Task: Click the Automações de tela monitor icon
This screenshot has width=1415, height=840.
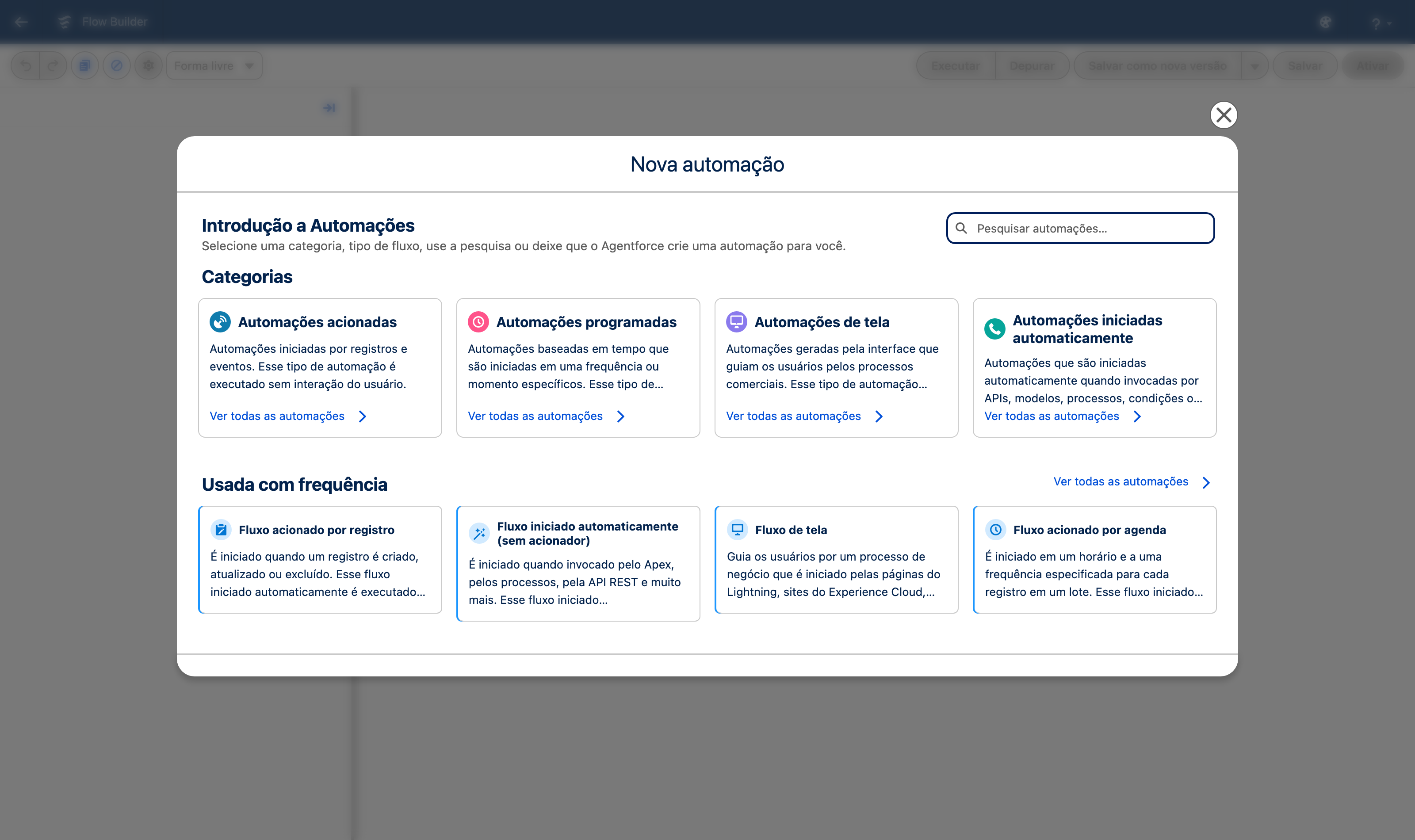Action: (x=736, y=322)
